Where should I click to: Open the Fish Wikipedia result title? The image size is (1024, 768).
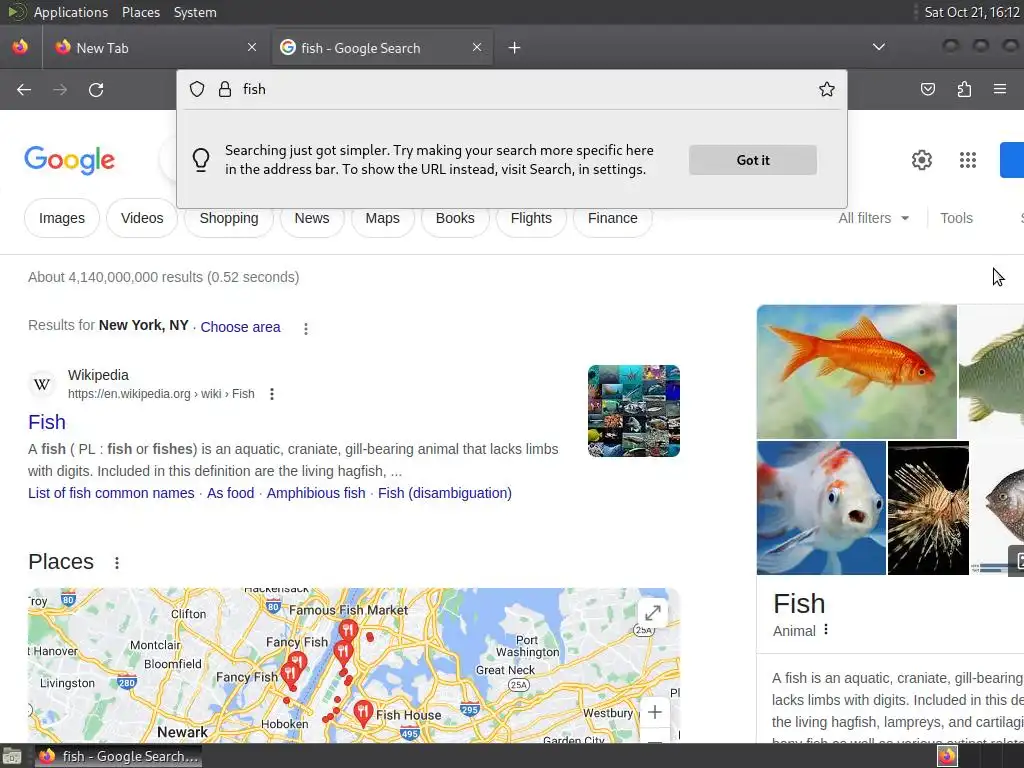(x=47, y=422)
